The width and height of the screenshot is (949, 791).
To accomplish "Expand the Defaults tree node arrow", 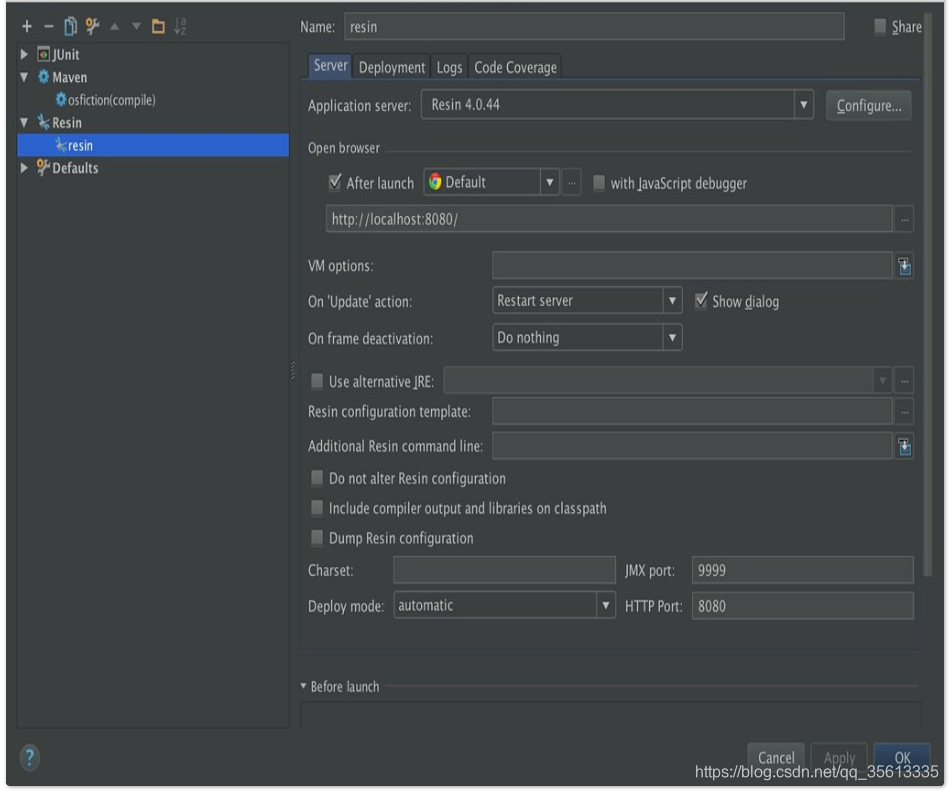I will (24, 168).
